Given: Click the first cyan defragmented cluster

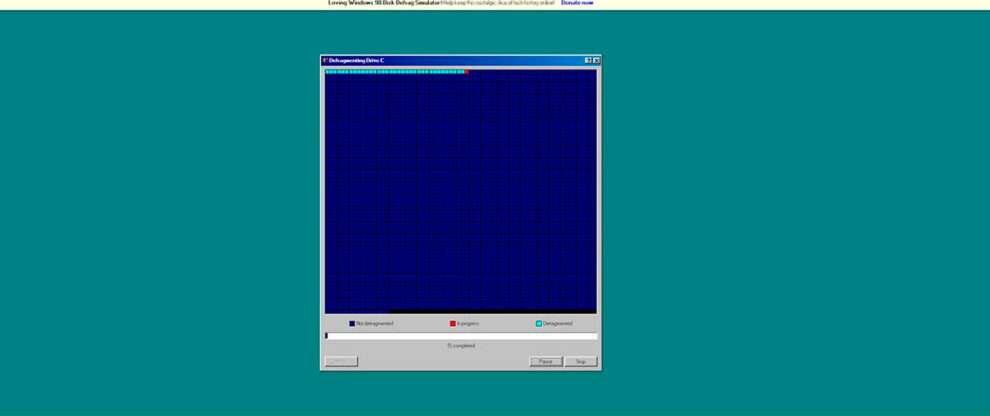Looking at the screenshot, I should [x=327, y=72].
